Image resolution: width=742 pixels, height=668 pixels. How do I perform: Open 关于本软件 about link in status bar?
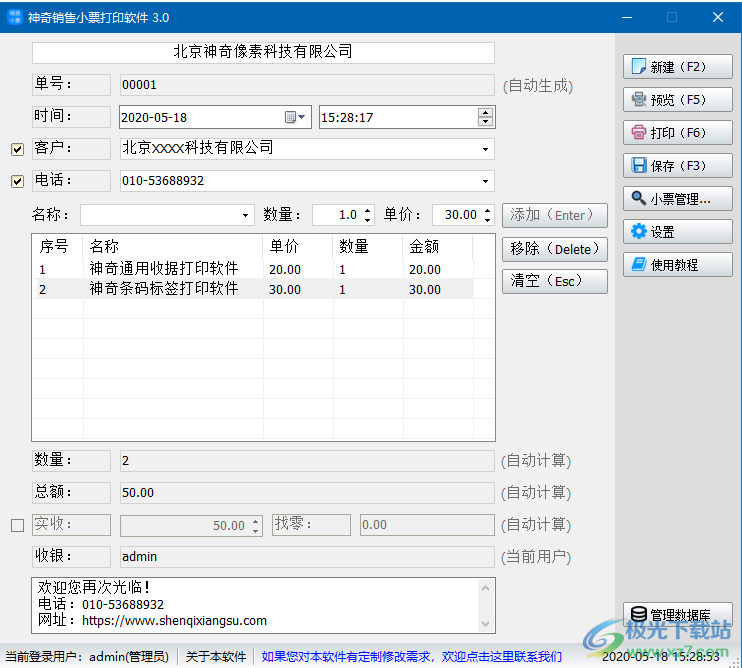216,657
